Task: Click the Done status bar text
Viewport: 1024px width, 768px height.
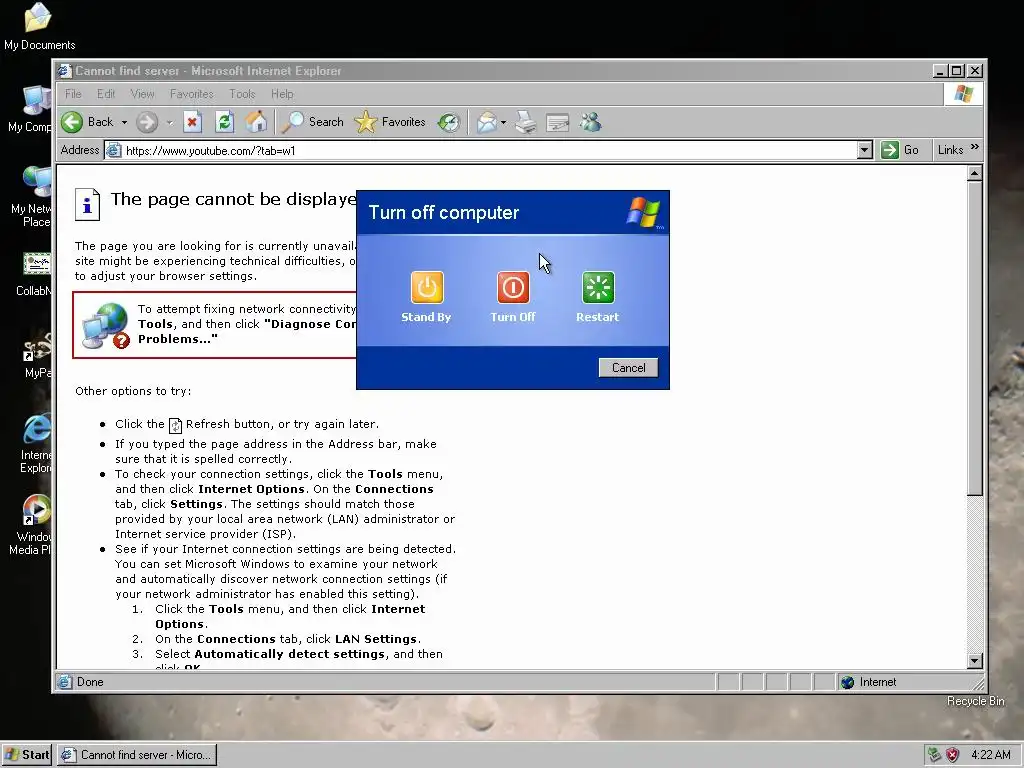Action: (90, 682)
